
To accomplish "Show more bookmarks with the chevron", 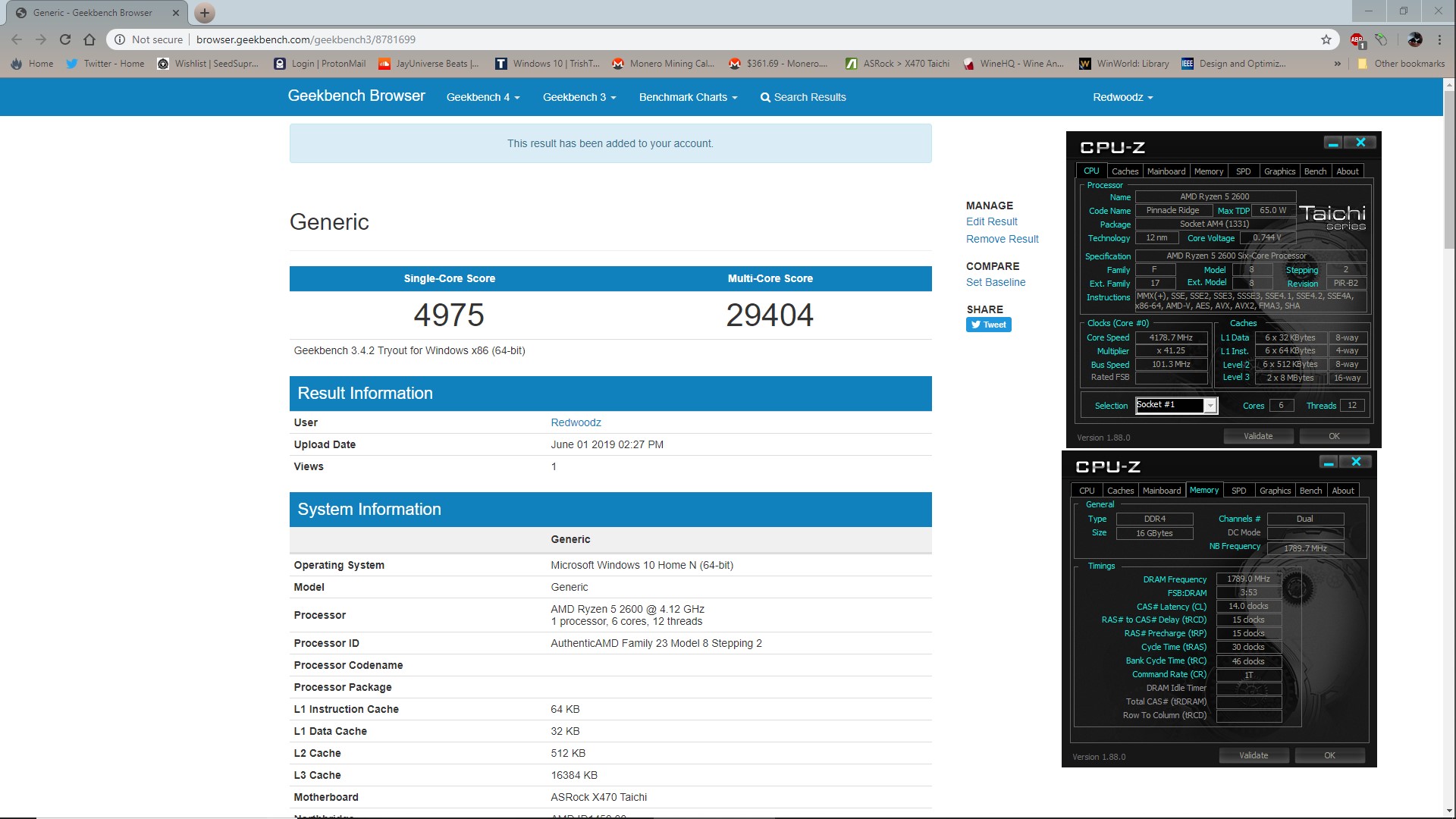I will pyautogui.click(x=1337, y=64).
